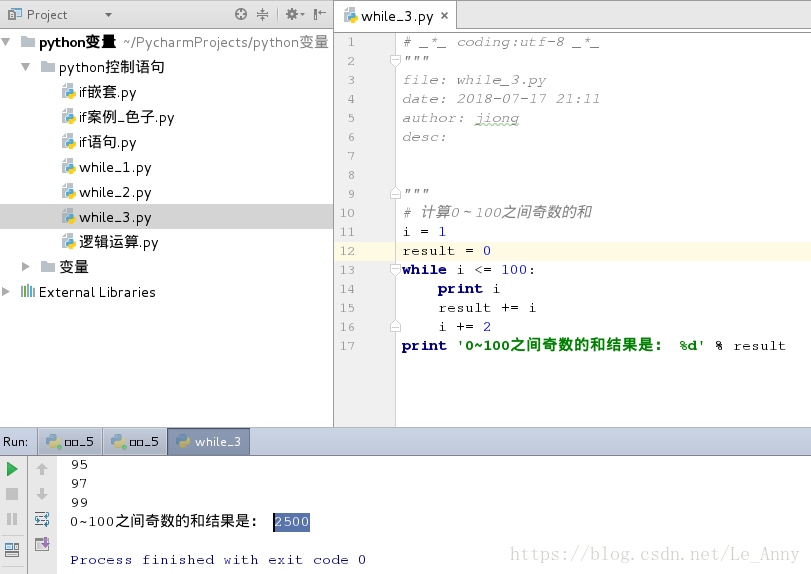Expand External Libraries node

point(6,292)
